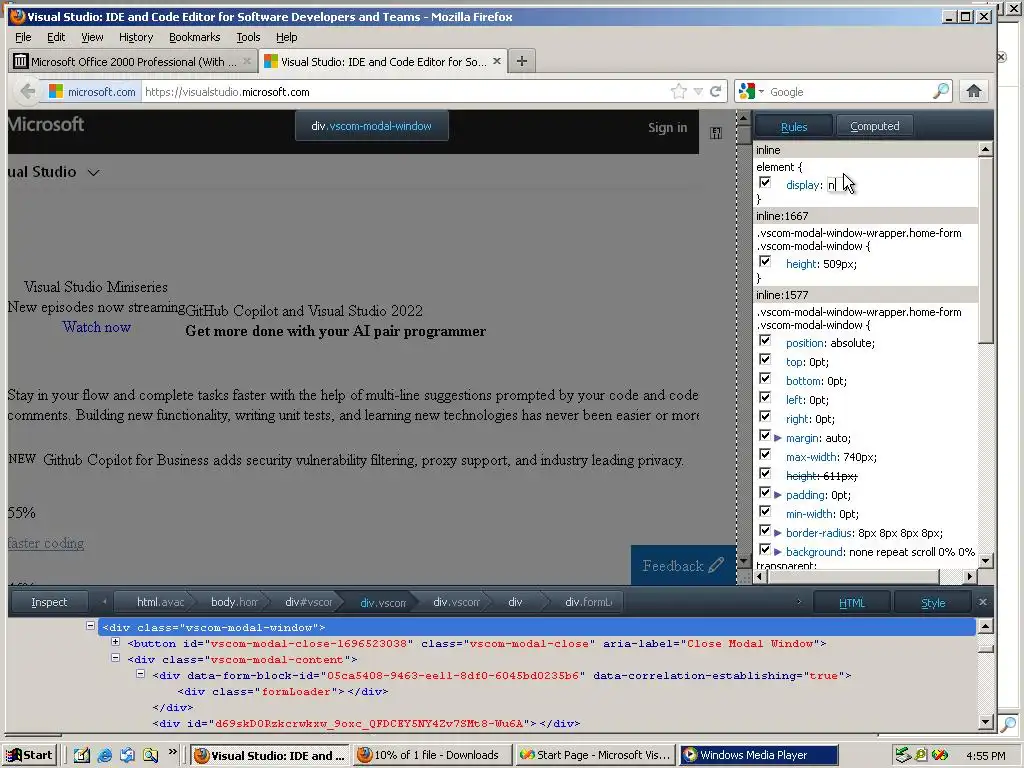Open the URL history dropdown arrow
1024x768 pixels.
698,91
